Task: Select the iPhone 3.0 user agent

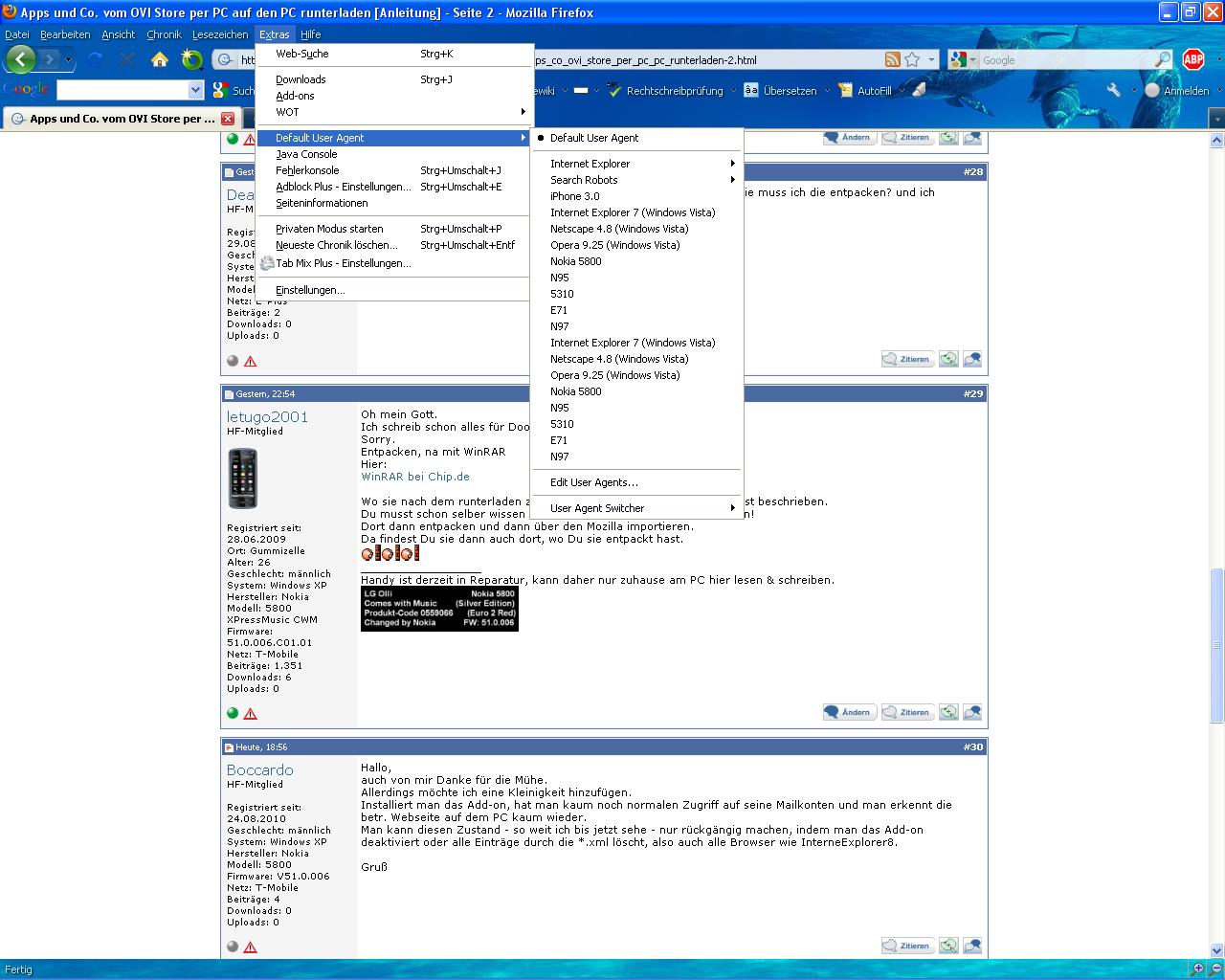Action: pos(636,196)
